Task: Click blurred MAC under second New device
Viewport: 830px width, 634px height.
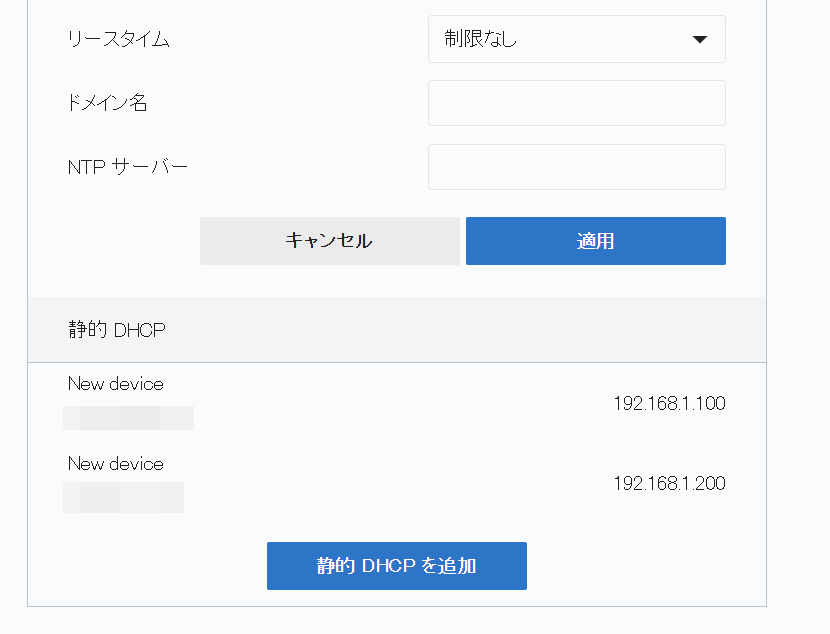Action: pos(123,497)
